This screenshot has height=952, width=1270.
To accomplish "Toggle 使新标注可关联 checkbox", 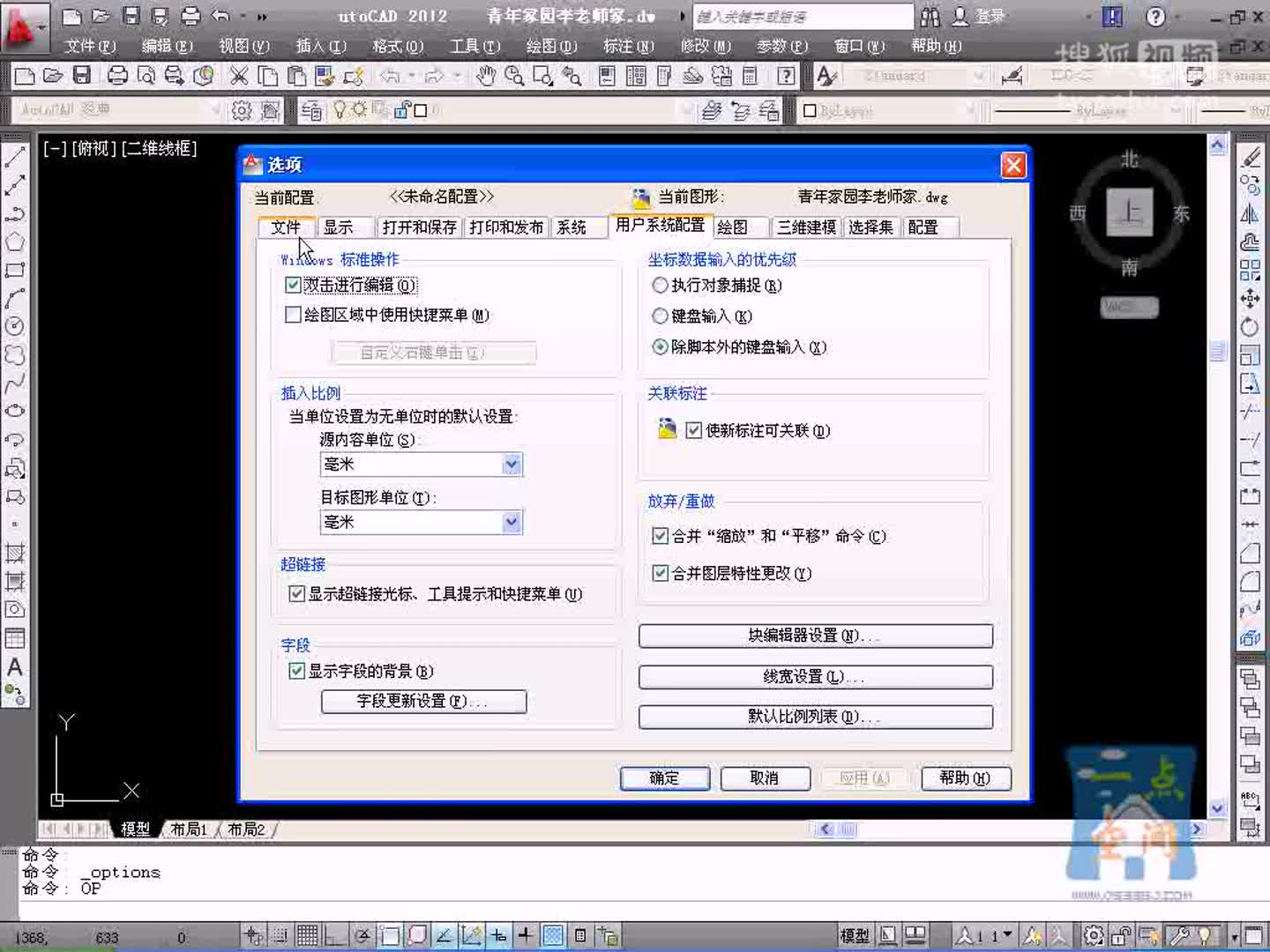I will 694,430.
